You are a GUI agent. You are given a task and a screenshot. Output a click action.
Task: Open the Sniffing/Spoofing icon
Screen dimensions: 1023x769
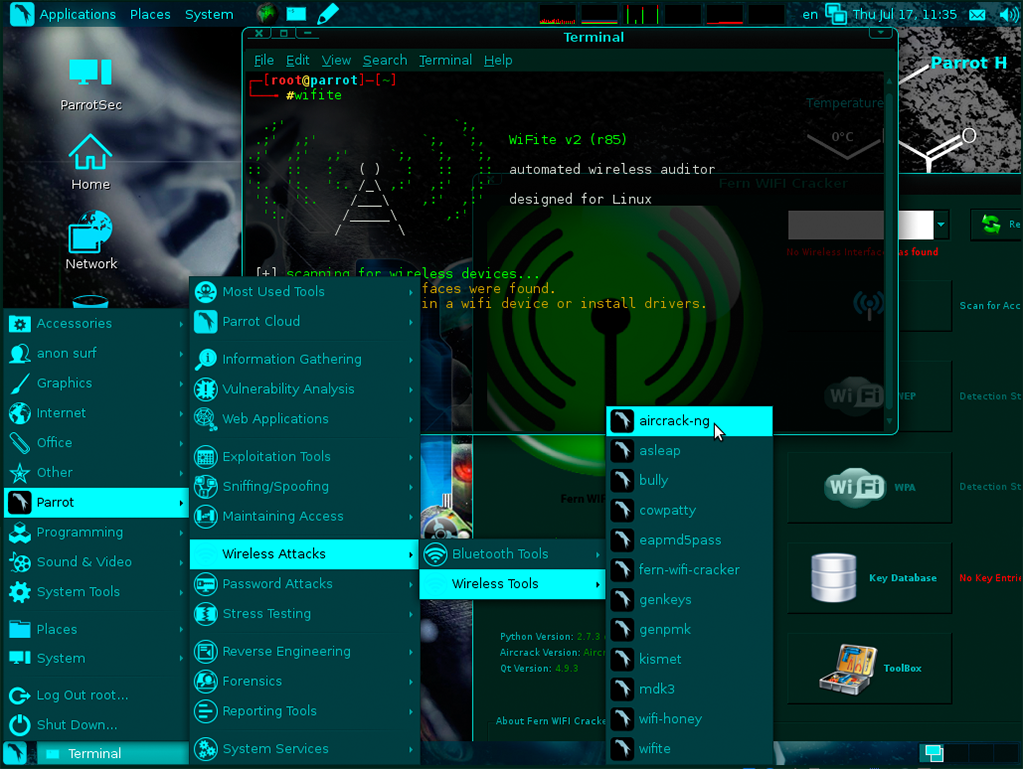pyautogui.click(x=206, y=487)
